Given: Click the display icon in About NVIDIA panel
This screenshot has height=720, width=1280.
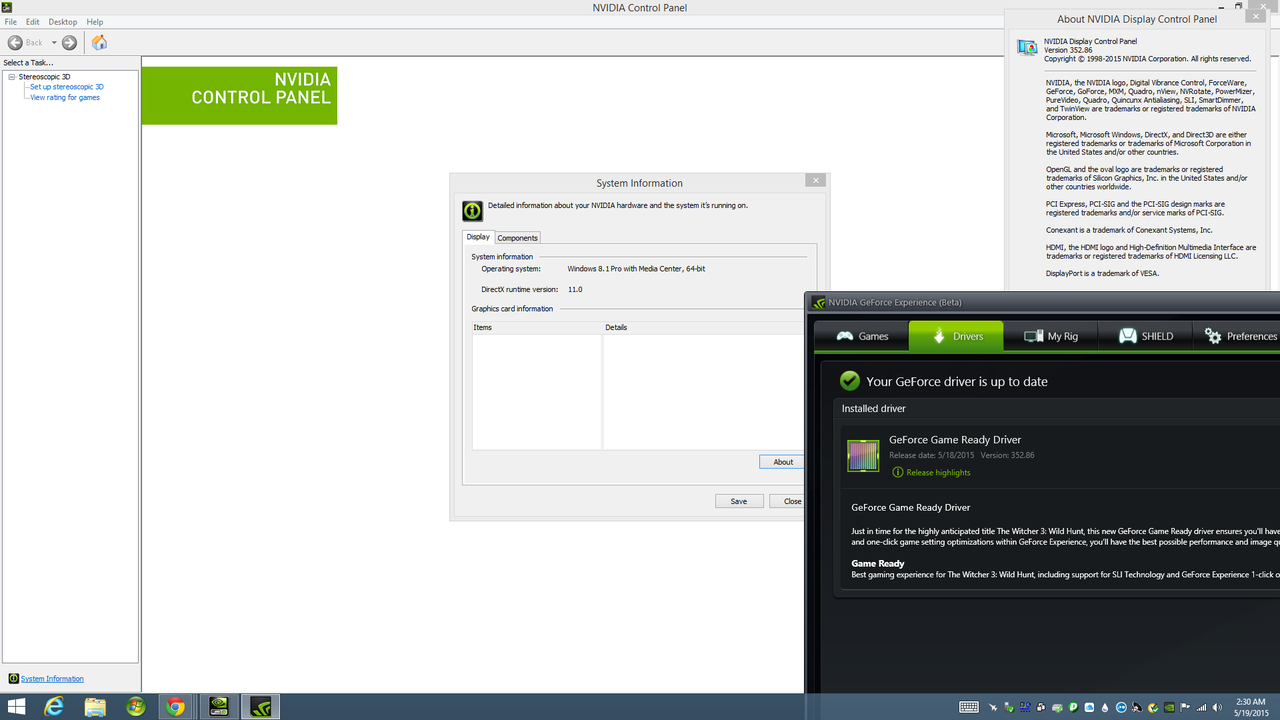Looking at the screenshot, I should tap(1027, 47).
